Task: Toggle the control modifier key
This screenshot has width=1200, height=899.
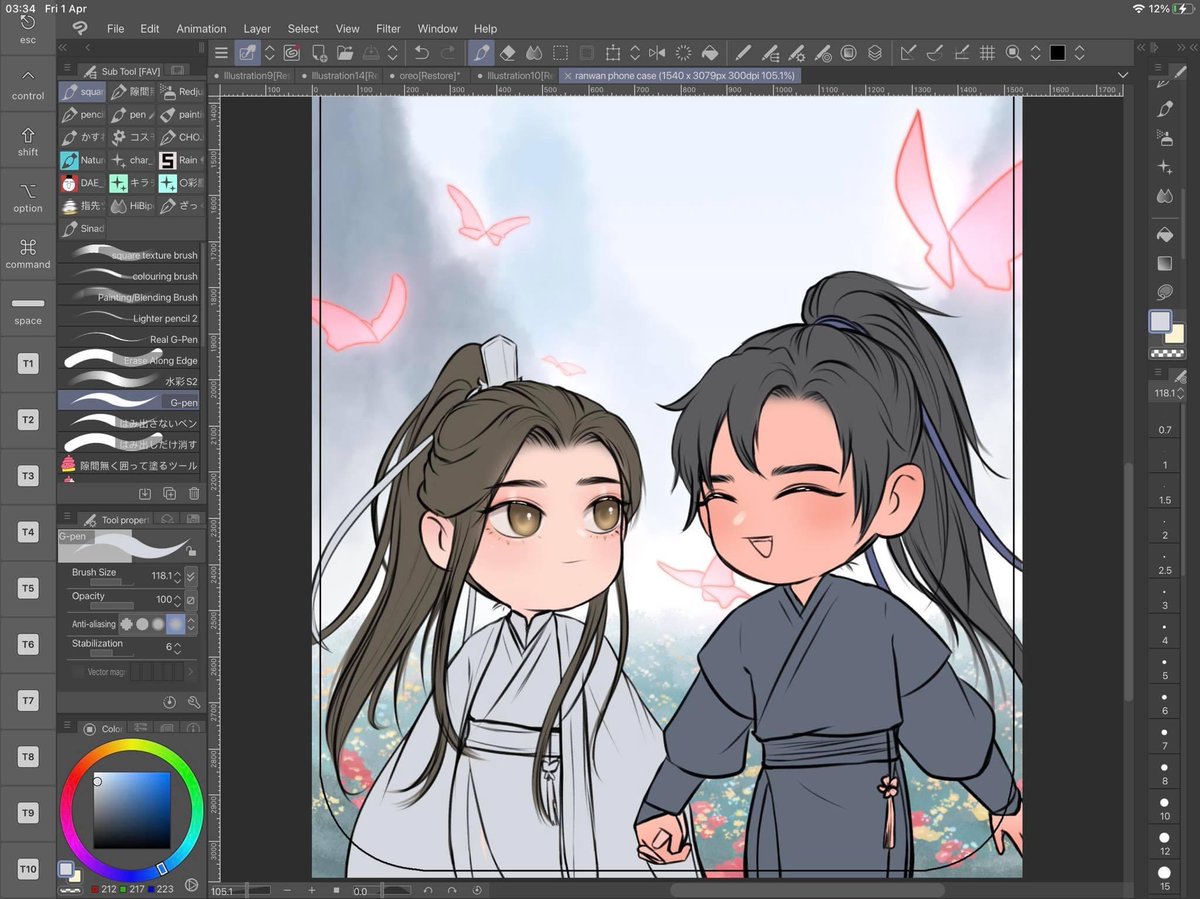Action: 28,83
